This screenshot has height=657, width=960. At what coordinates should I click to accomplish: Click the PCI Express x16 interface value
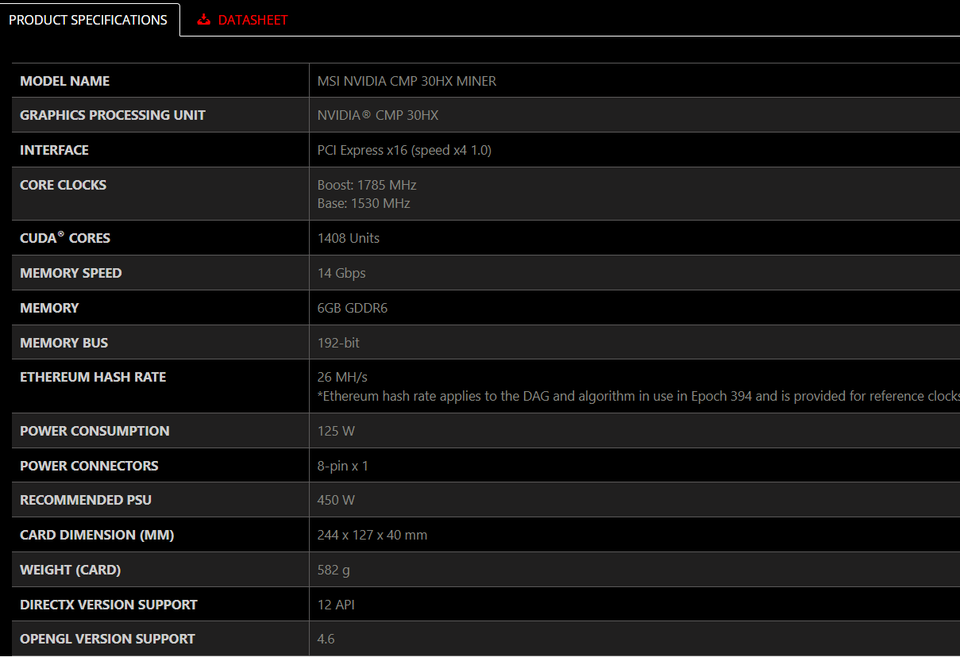click(404, 150)
